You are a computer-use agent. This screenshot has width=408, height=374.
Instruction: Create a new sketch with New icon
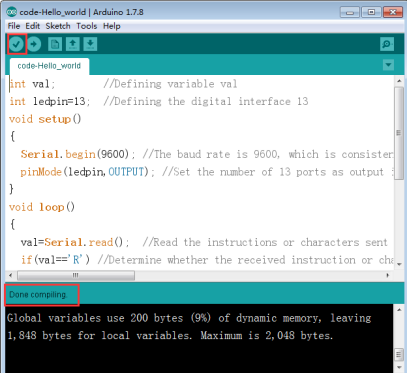[x=55, y=44]
